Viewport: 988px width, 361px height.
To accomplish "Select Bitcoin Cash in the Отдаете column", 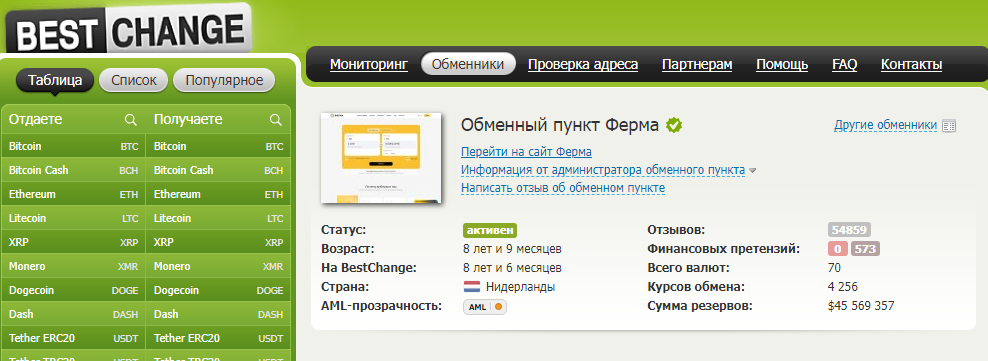I will (x=73, y=170).
